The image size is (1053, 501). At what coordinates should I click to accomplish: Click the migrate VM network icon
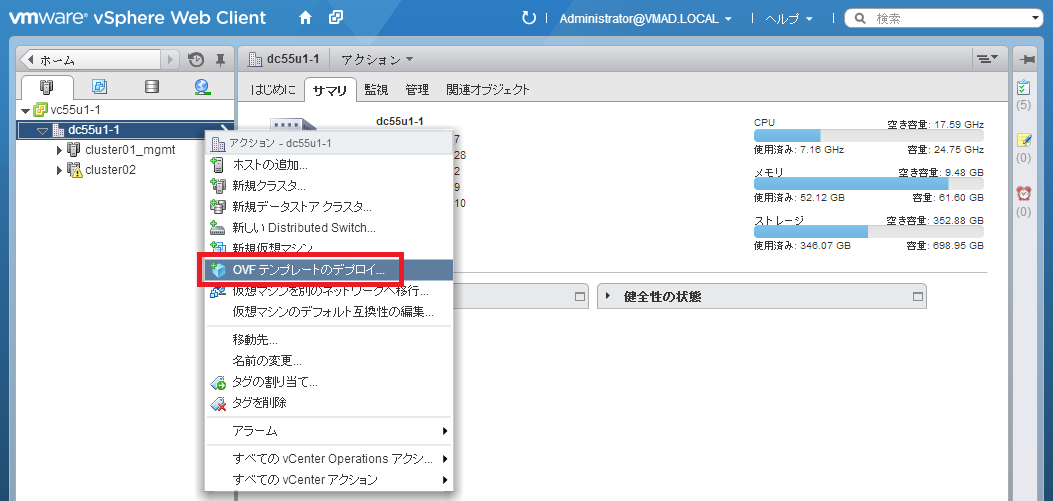tap(218, 291)
